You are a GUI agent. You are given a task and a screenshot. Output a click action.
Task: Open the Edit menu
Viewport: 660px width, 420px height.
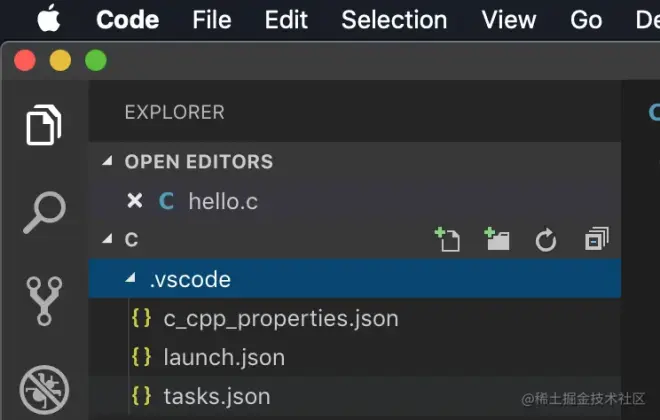pyautogui.click(x=286, y=20)
